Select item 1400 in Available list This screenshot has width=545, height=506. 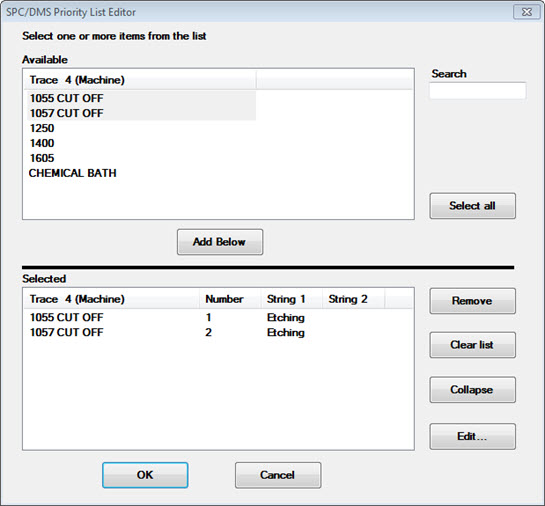coord(141,143)
